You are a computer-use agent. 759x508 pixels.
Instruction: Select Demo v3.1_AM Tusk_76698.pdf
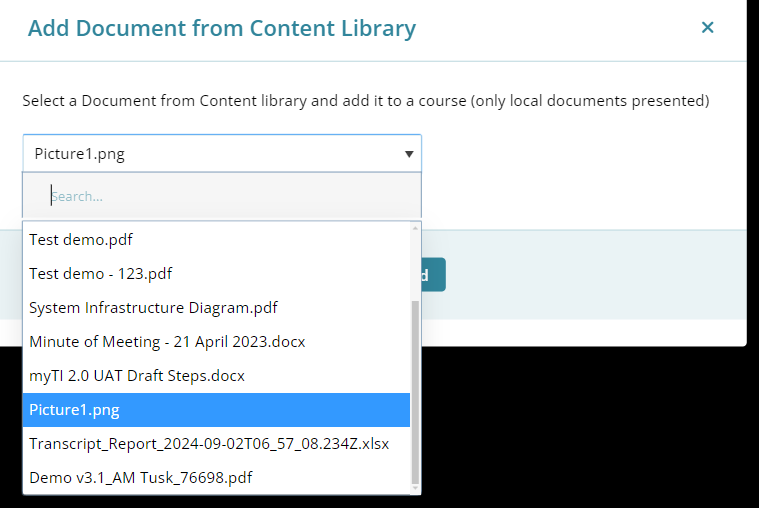[140, 478]
